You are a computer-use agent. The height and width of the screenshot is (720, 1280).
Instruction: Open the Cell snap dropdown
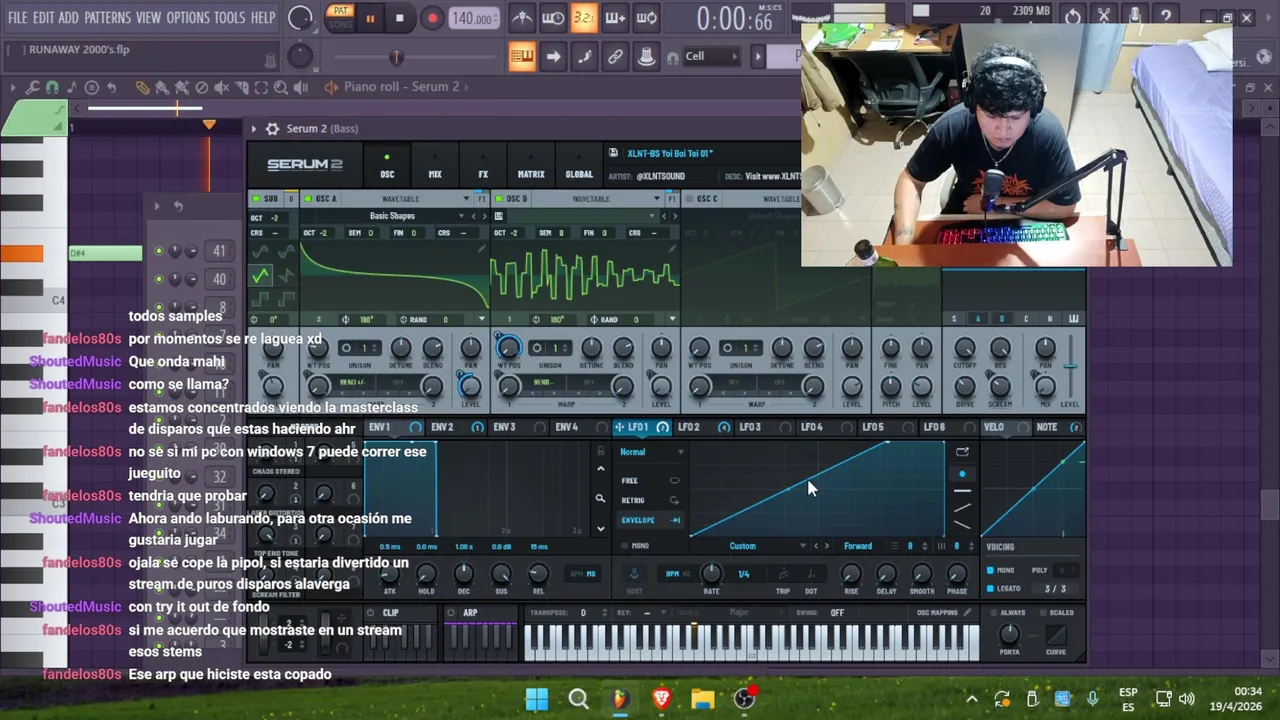[712, 56]
